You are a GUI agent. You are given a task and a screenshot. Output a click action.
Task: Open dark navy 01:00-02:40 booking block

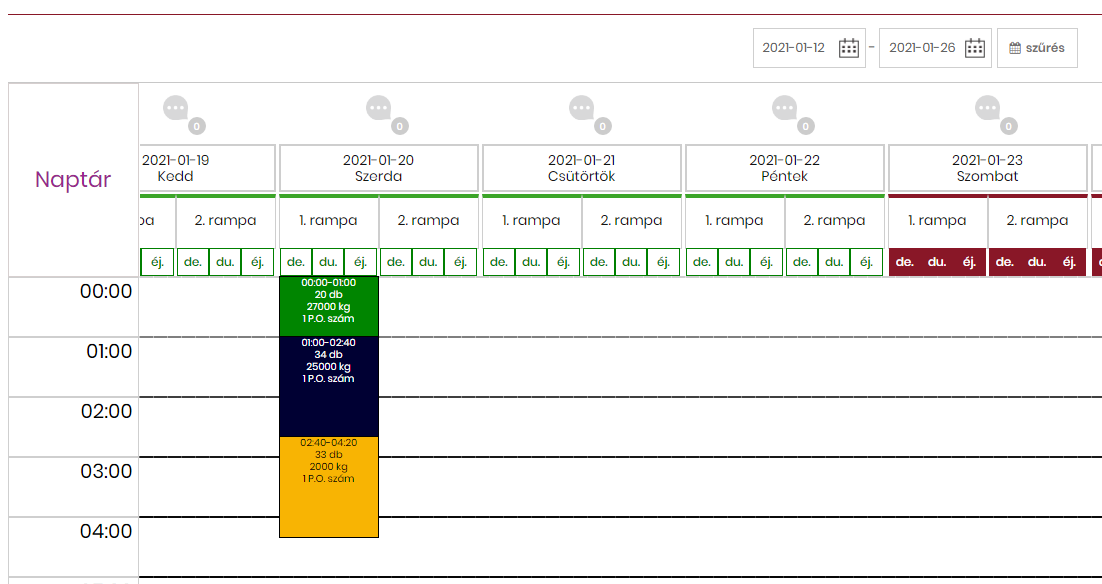point(328,386)
